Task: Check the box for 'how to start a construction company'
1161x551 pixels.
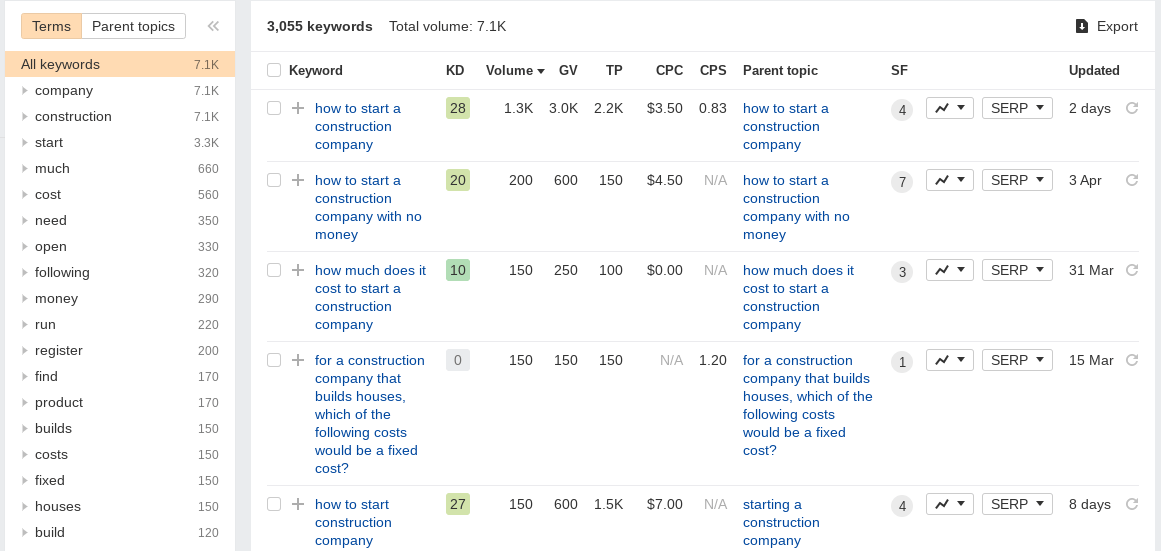Action: (274, 108)
